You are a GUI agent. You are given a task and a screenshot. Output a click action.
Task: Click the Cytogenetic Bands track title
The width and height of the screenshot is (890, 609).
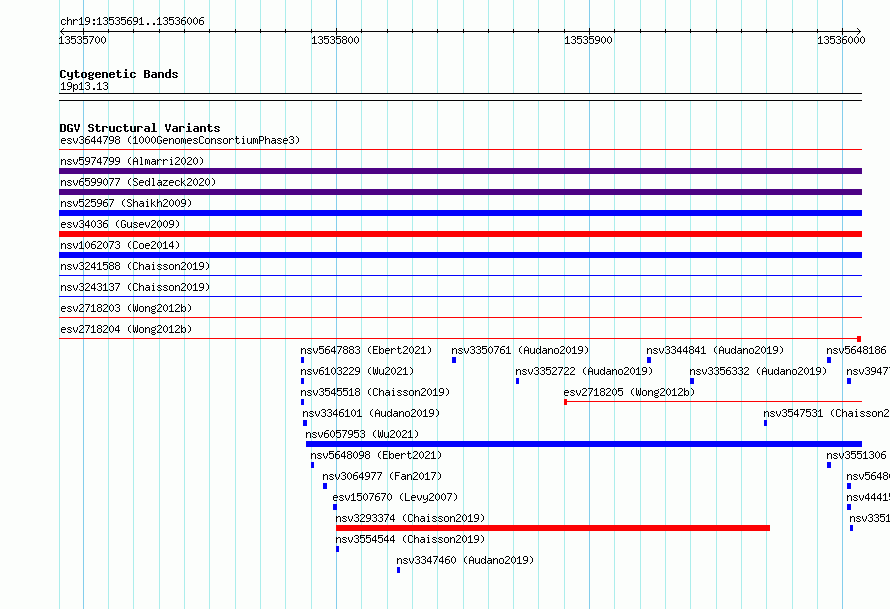[x=119, y=74]
